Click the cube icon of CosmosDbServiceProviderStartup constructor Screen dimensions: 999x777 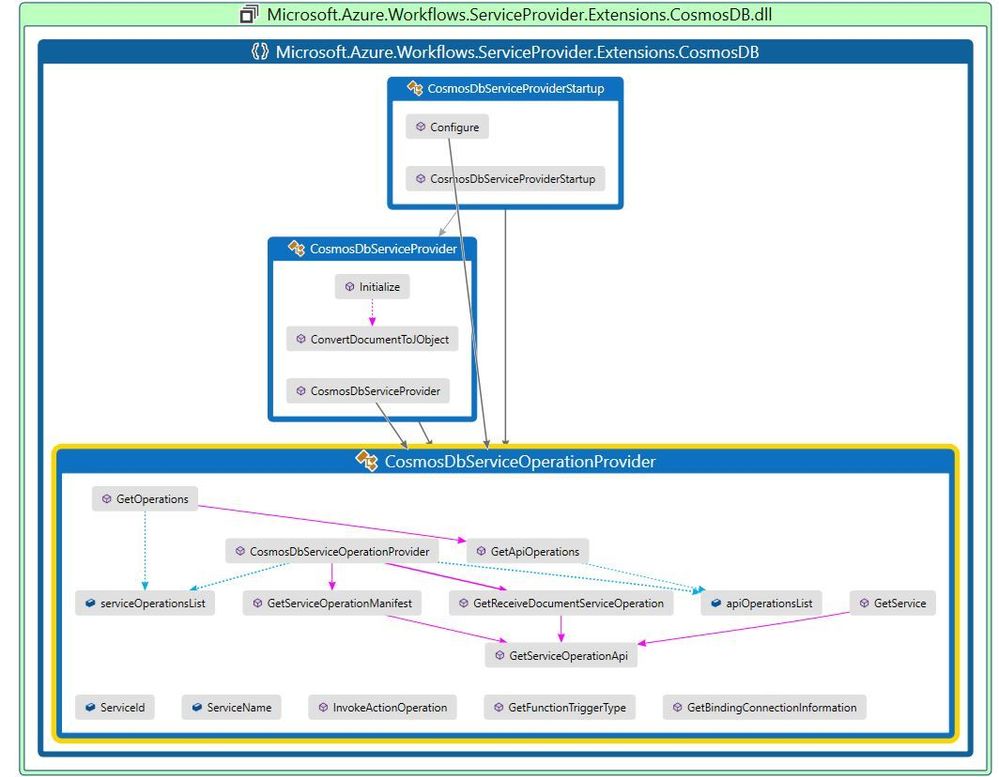tap(420, 179)
